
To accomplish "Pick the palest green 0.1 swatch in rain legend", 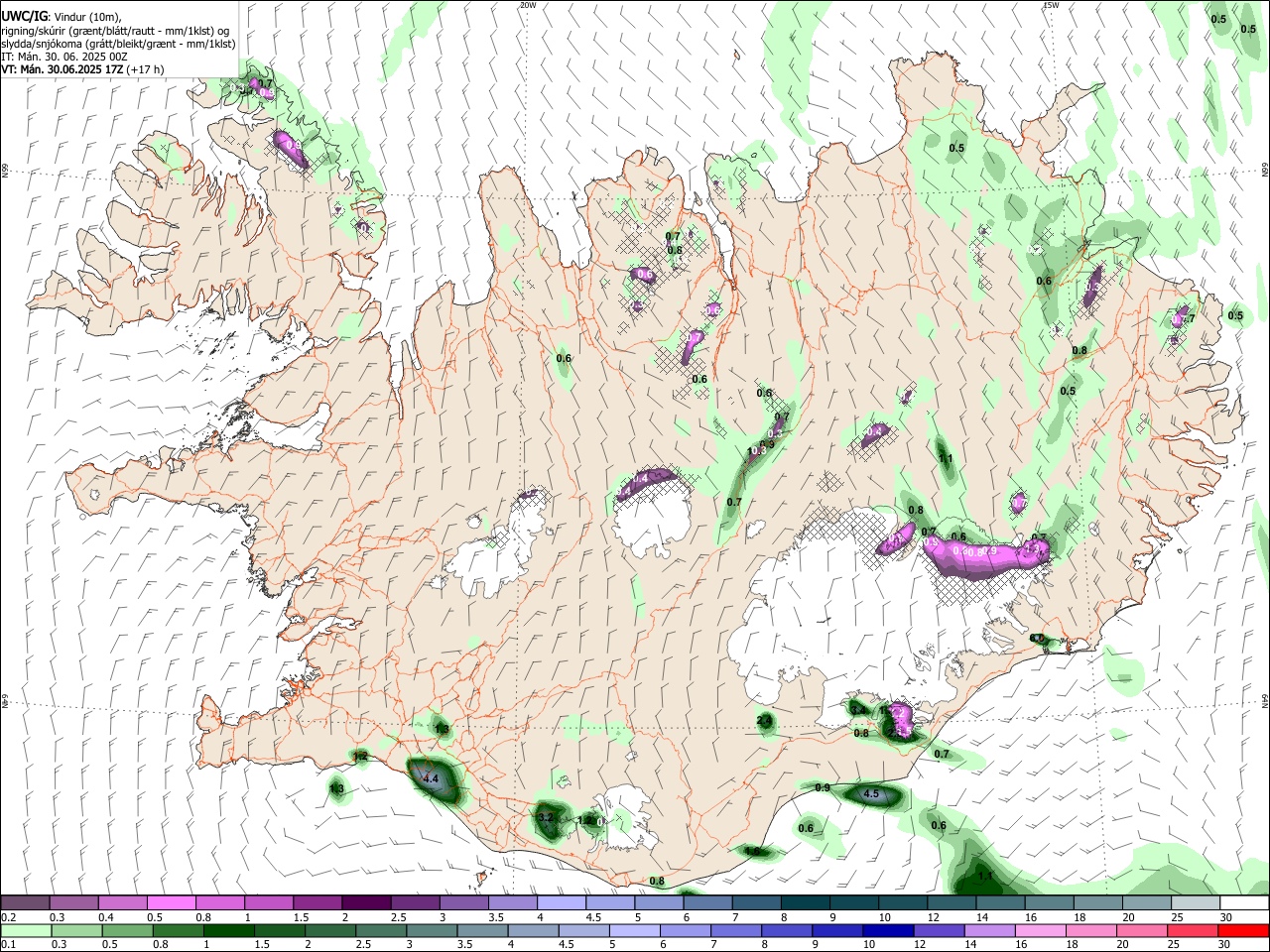I will tap(26, 931).
